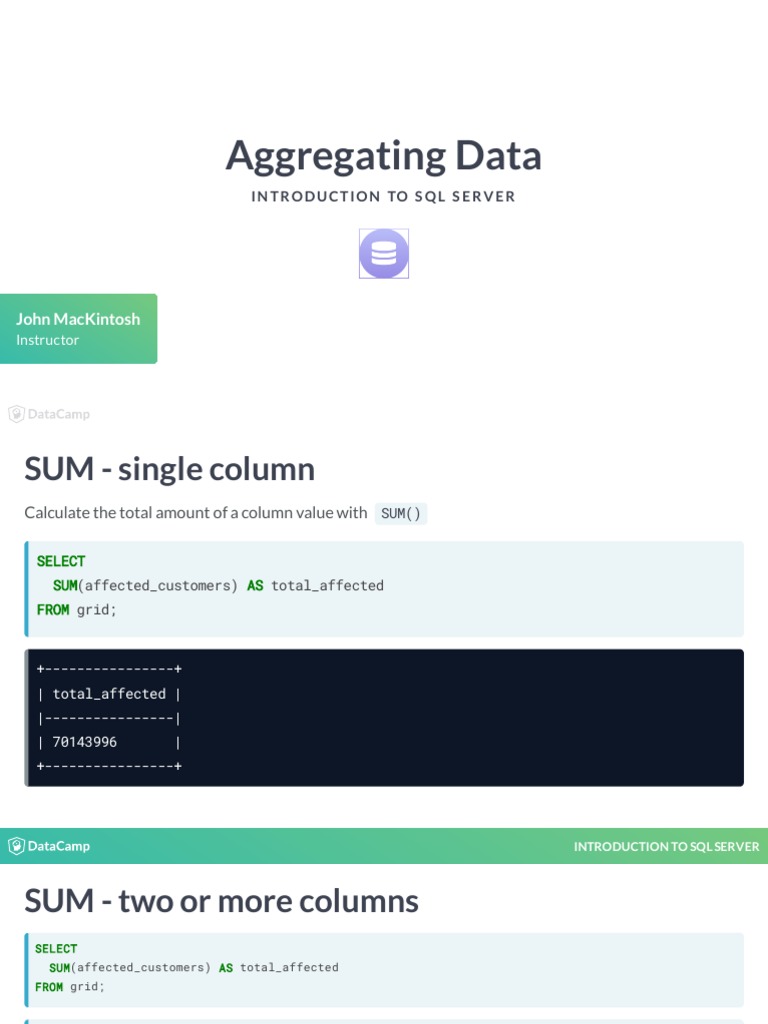The width and height of the screenshot is (768, 1024).
Task: Click "FROM grid;" in the second code block
Action: pyautogui.click(x=69, y=987)
